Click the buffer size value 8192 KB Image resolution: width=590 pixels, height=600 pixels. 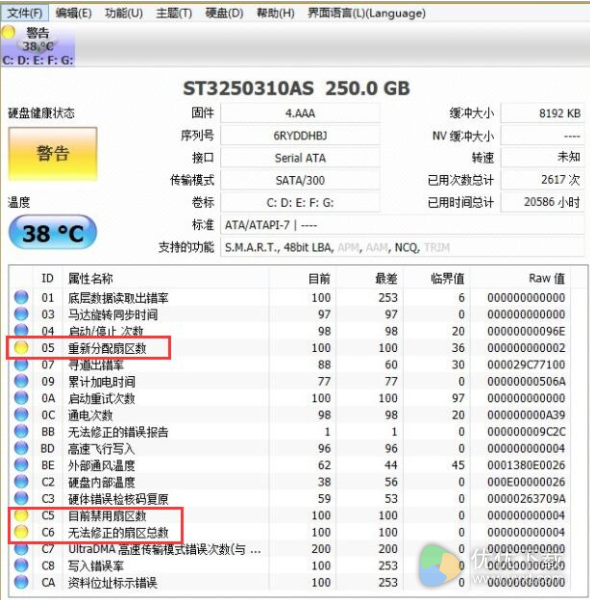pos(543,113)
